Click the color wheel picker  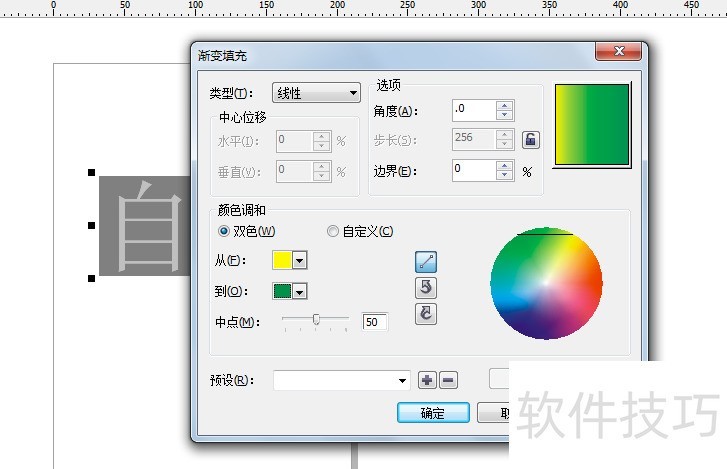(546, 283)
